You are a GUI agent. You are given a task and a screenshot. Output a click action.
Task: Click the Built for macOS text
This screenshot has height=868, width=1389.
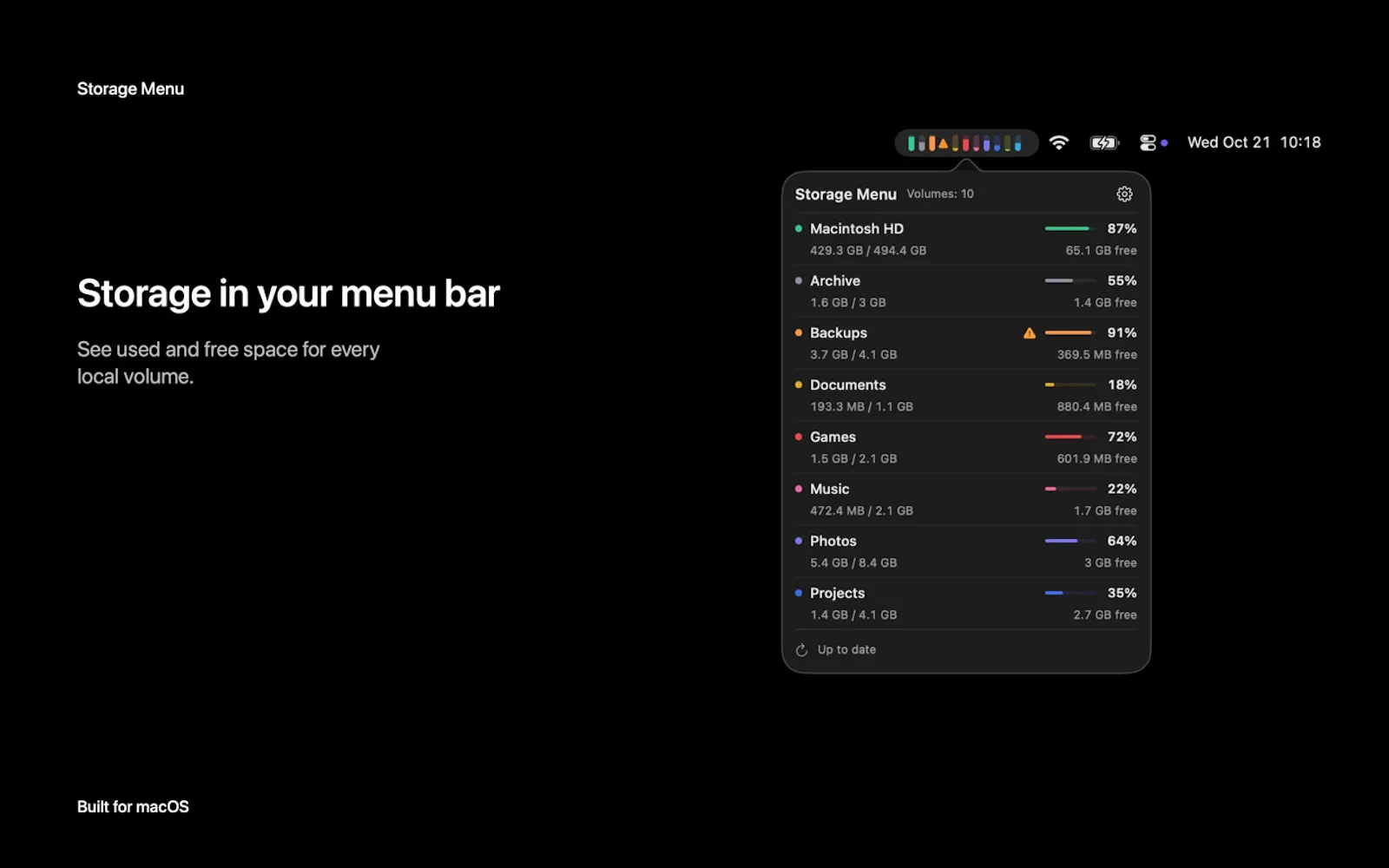tap(133, 806)
